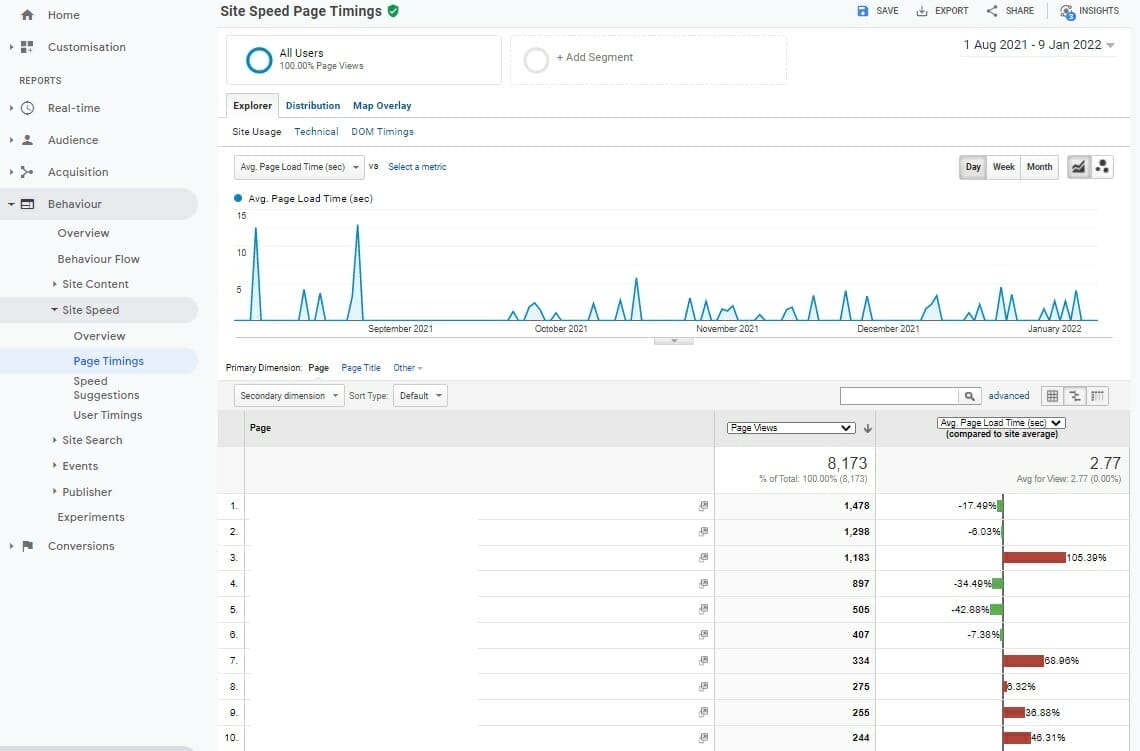Open the Page Views column dropdown
1140x751 pixels.
click(x=789, y=427)
